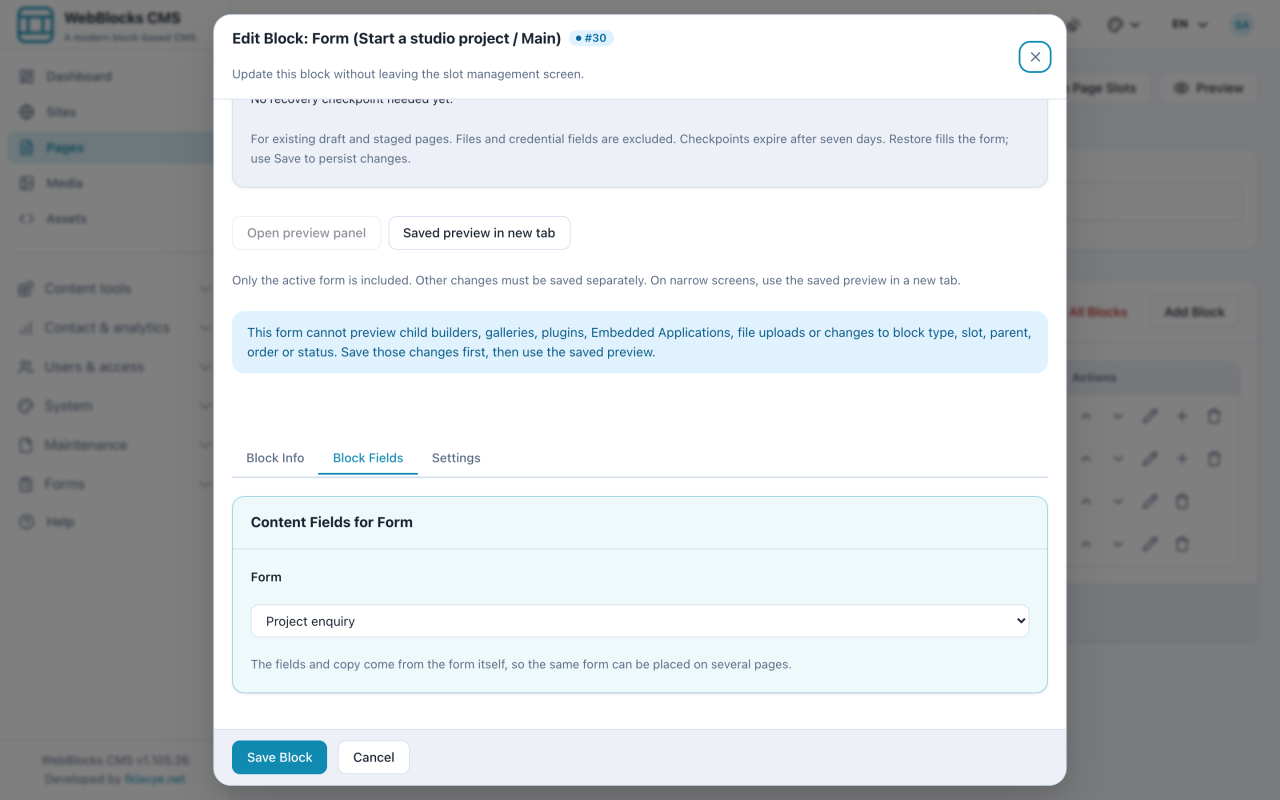Switch to the Block Info tab
This screenshot has width=1280, height=800.
tap(275, 458)
